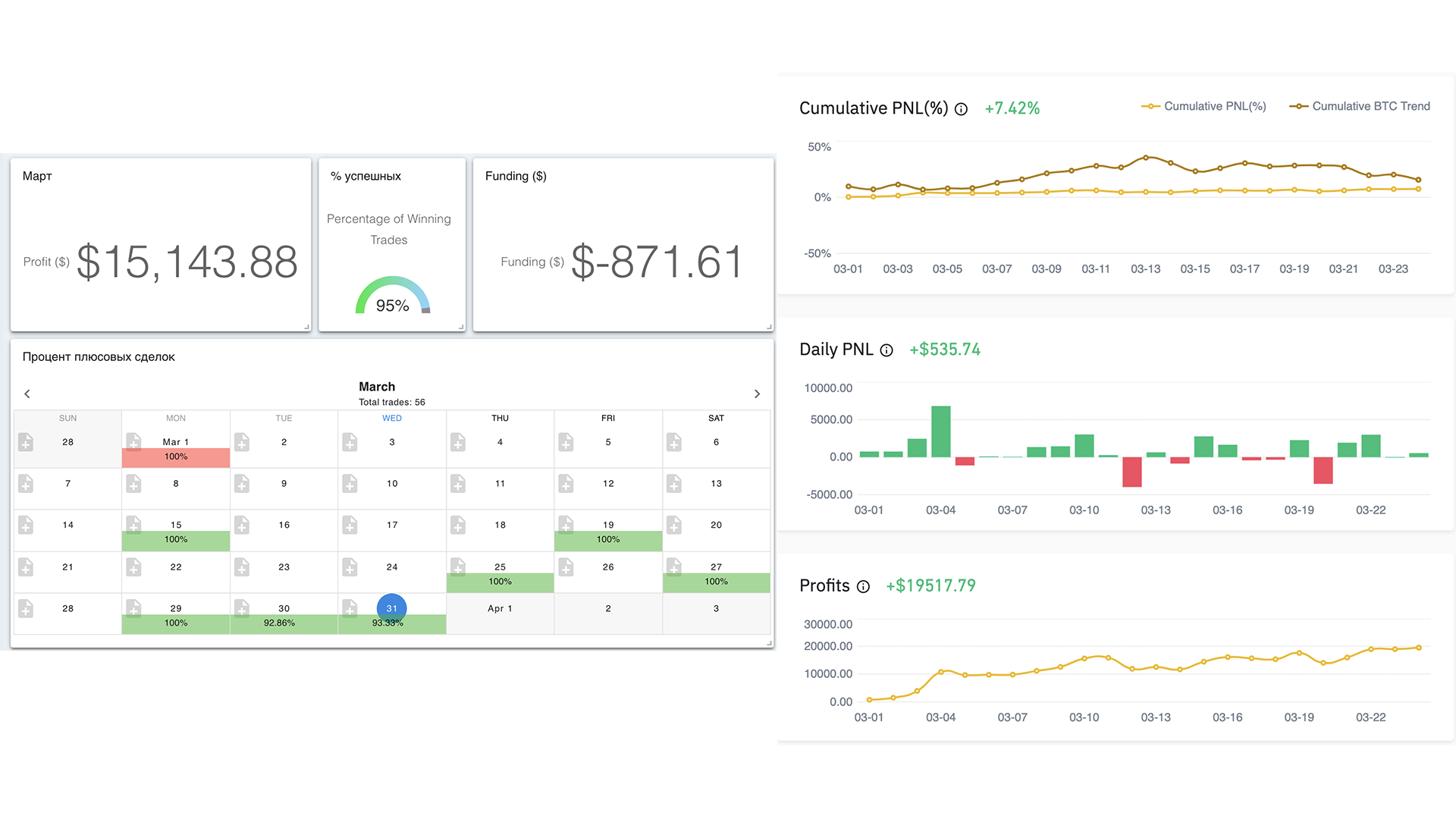The width and height of the screenshot is (1456, 819).
Task: Click the 100% bar on March 25
Action: [500, 582]
